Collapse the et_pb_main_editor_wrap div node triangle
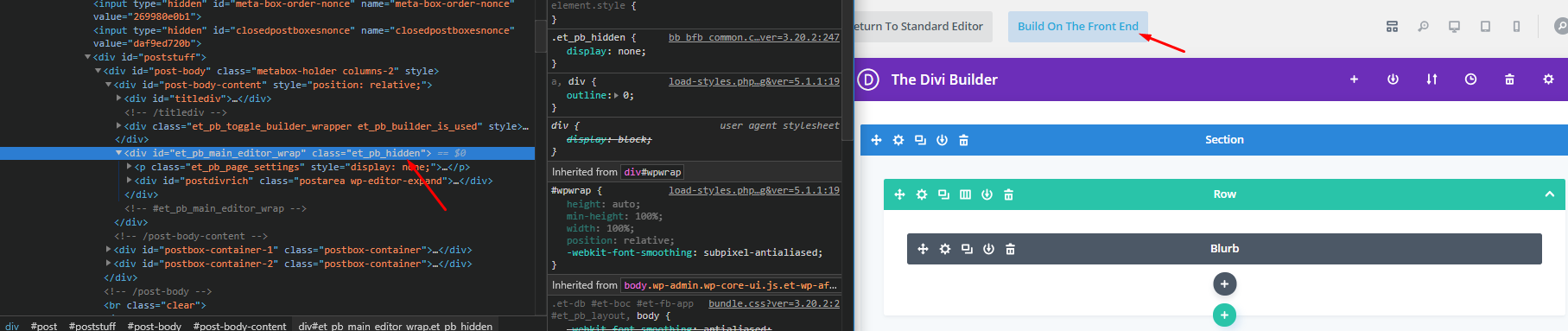The height and width of the screenshot is (331, 1568). [118, 153]
